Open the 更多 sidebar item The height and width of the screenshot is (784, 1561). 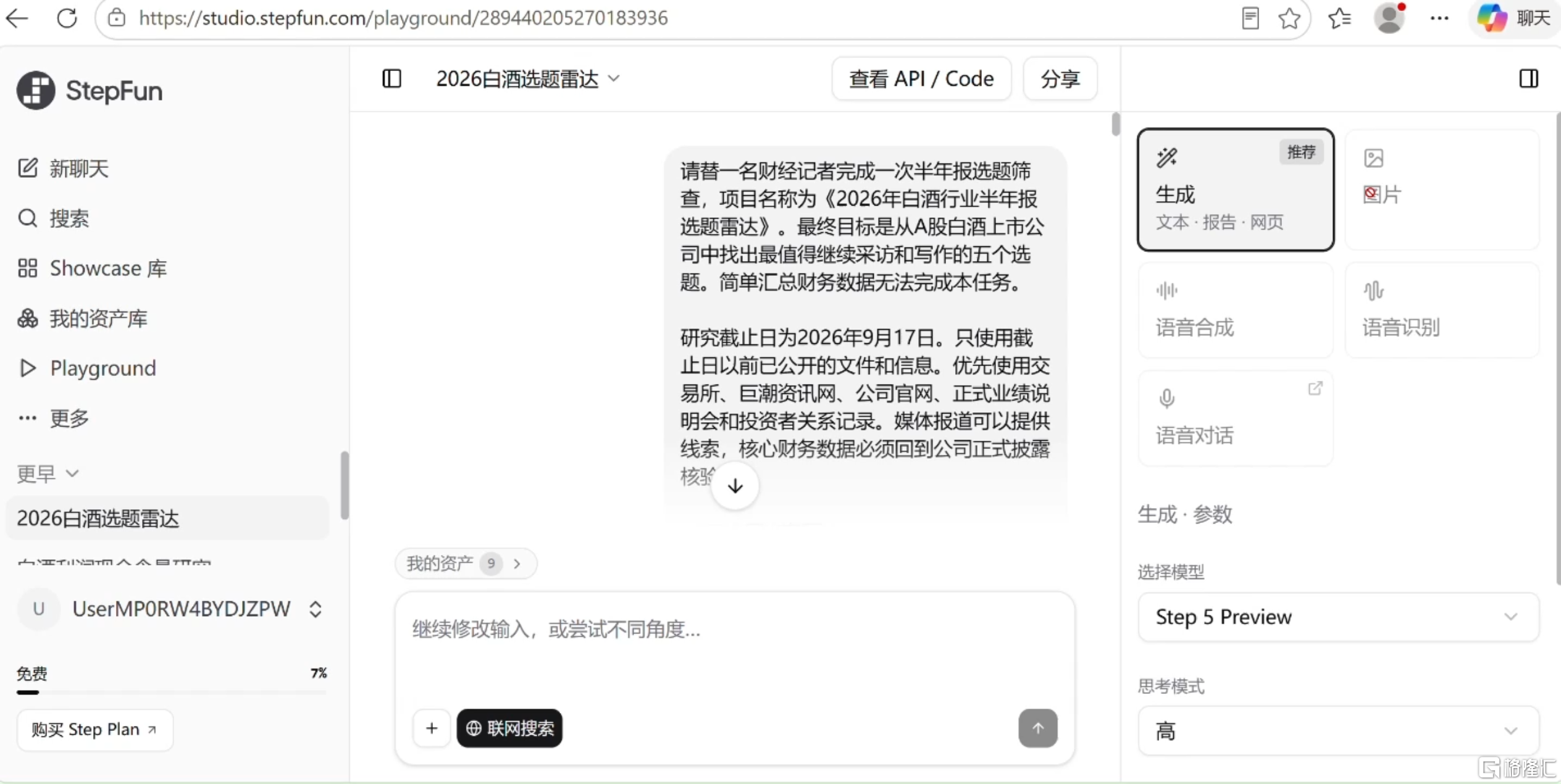pos(53,418)
